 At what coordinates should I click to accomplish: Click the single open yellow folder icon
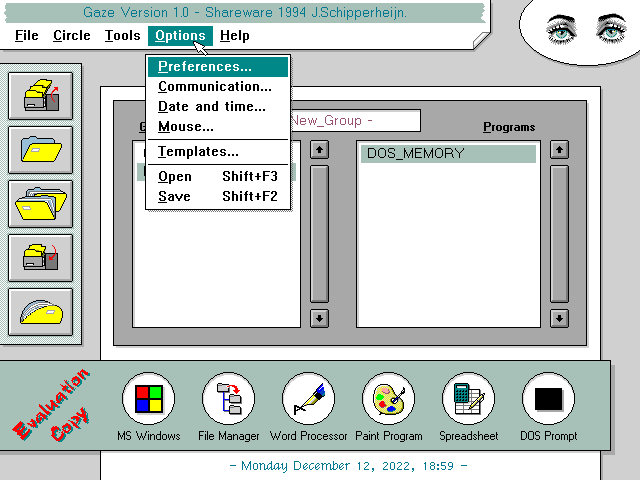[40, 150]
